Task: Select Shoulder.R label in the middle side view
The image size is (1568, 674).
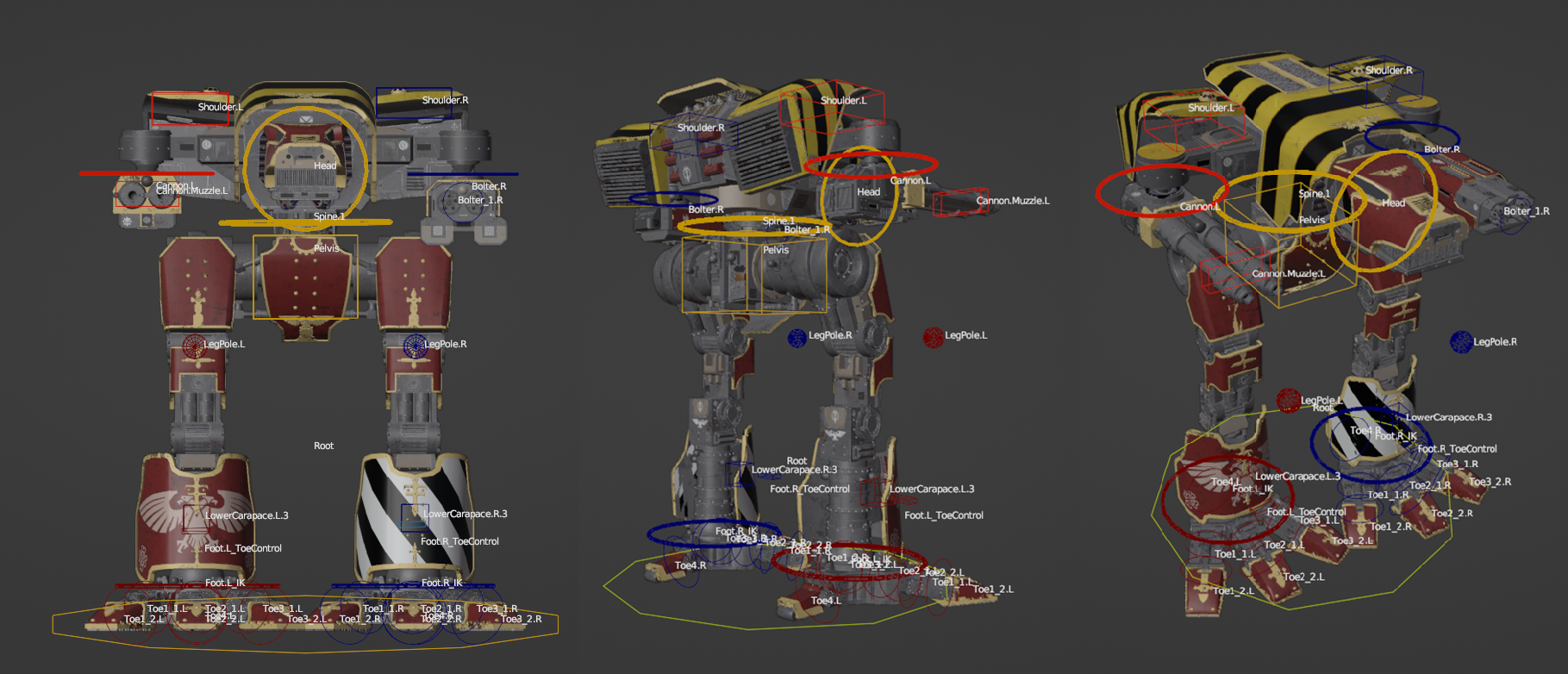Action: pyautogui.click(x=701, y=128)
